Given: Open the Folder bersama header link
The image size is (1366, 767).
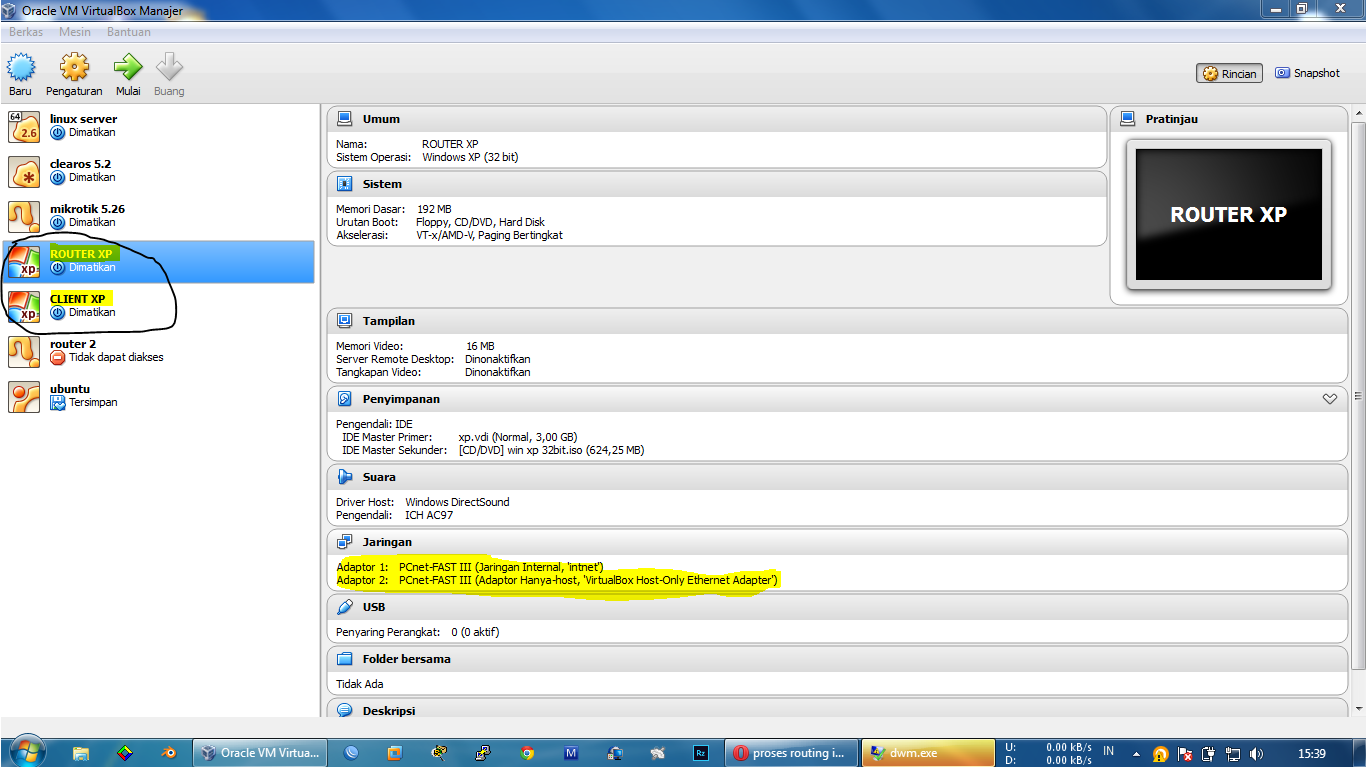Looking at the screenshot, I should [406, 659].
